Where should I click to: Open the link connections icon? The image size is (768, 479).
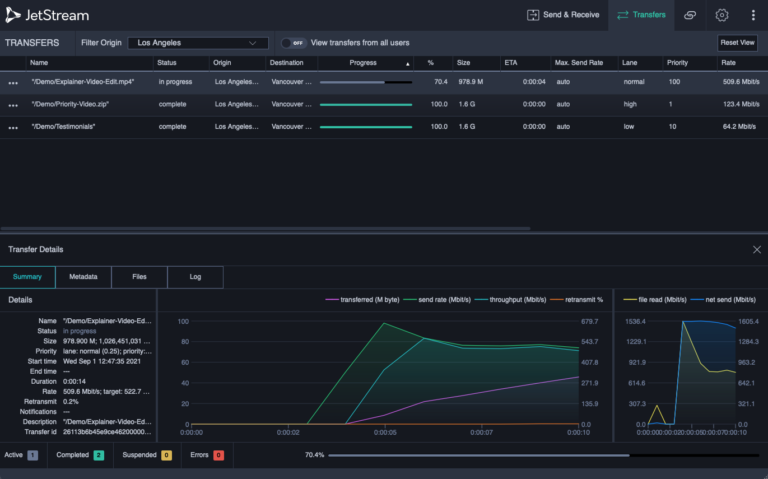pyautogui.click(x=689, y=15)
